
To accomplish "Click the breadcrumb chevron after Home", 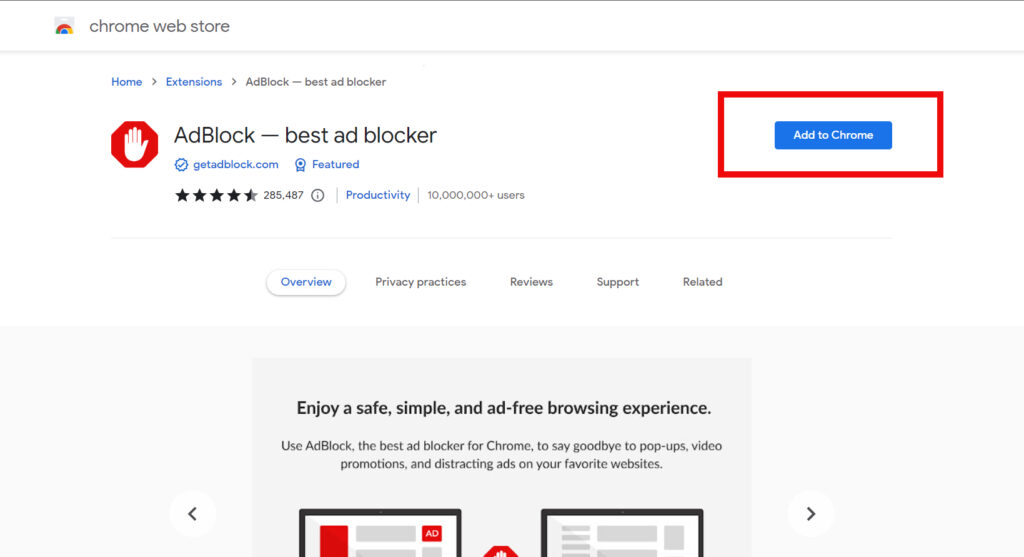I will [x=154, y=82].
